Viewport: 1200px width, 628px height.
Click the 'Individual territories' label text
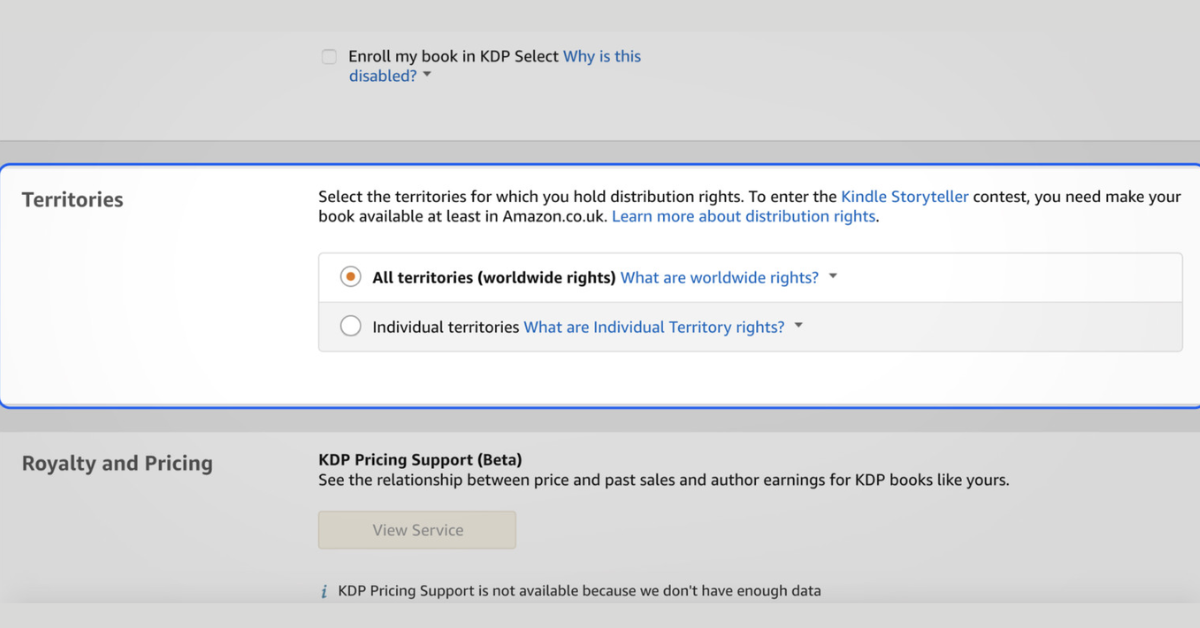click(x=446, y=327)
